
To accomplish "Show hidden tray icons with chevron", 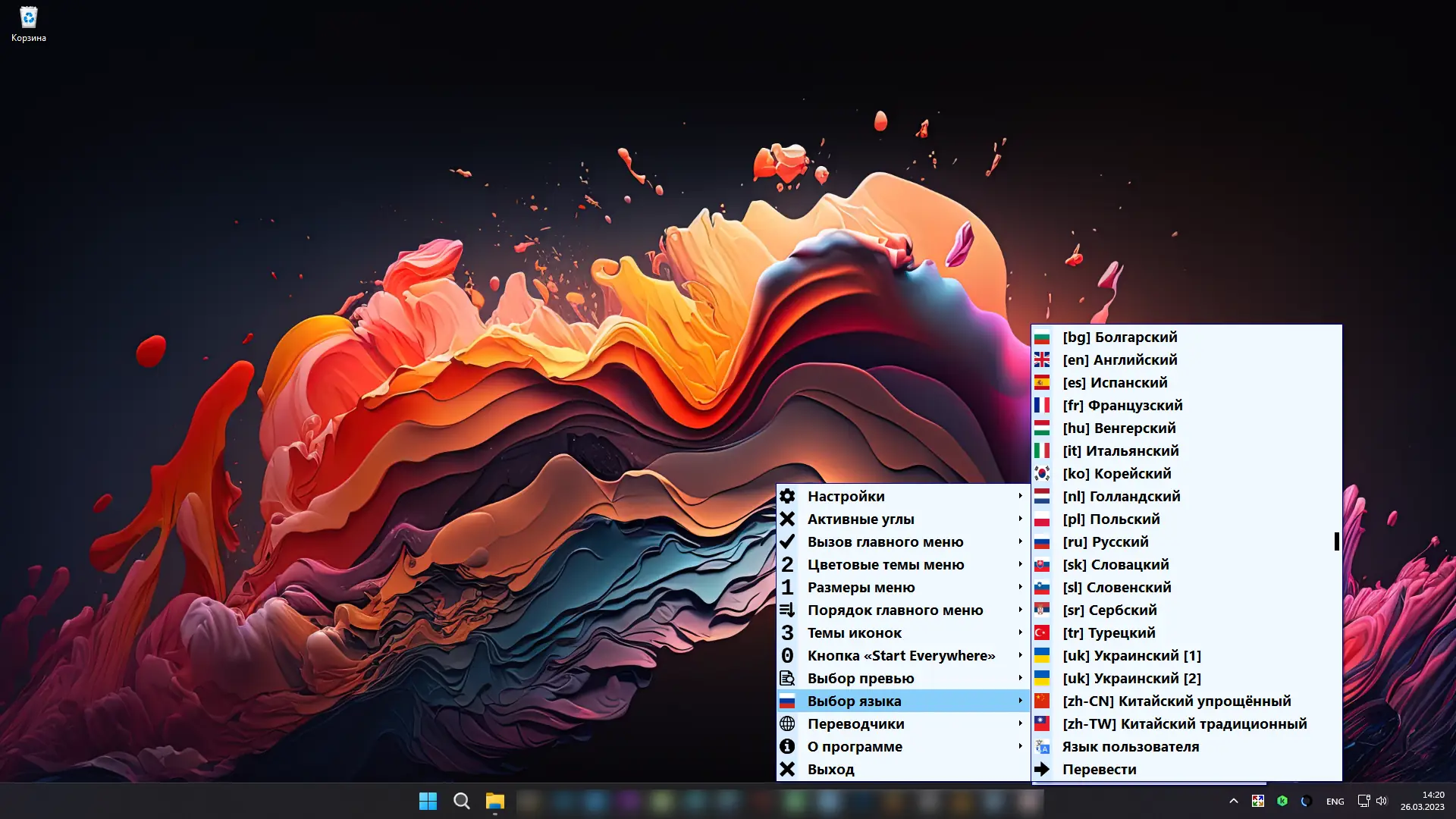I will click(x=1233, y=801).
